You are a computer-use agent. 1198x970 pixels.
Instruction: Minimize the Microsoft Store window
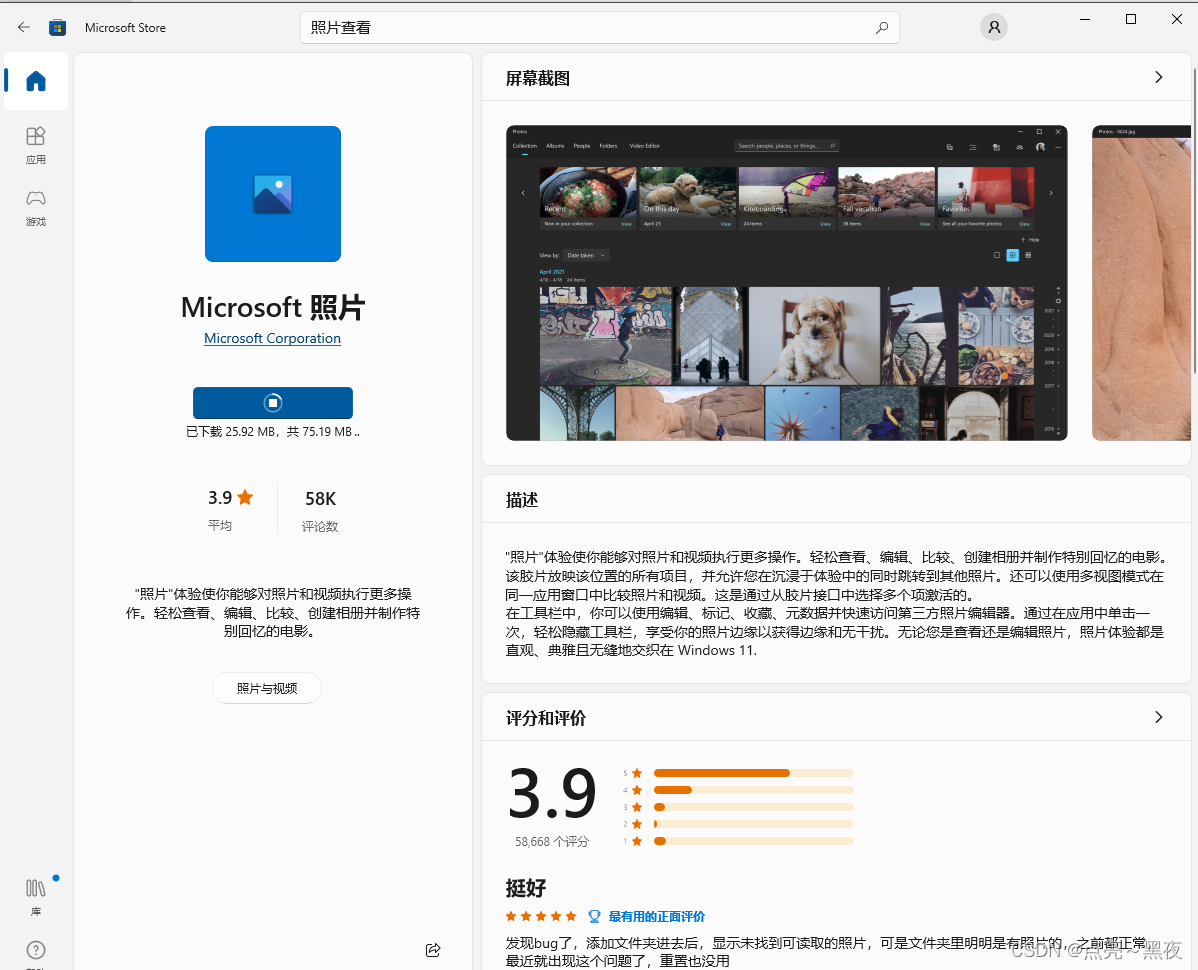click(1084, 19)
